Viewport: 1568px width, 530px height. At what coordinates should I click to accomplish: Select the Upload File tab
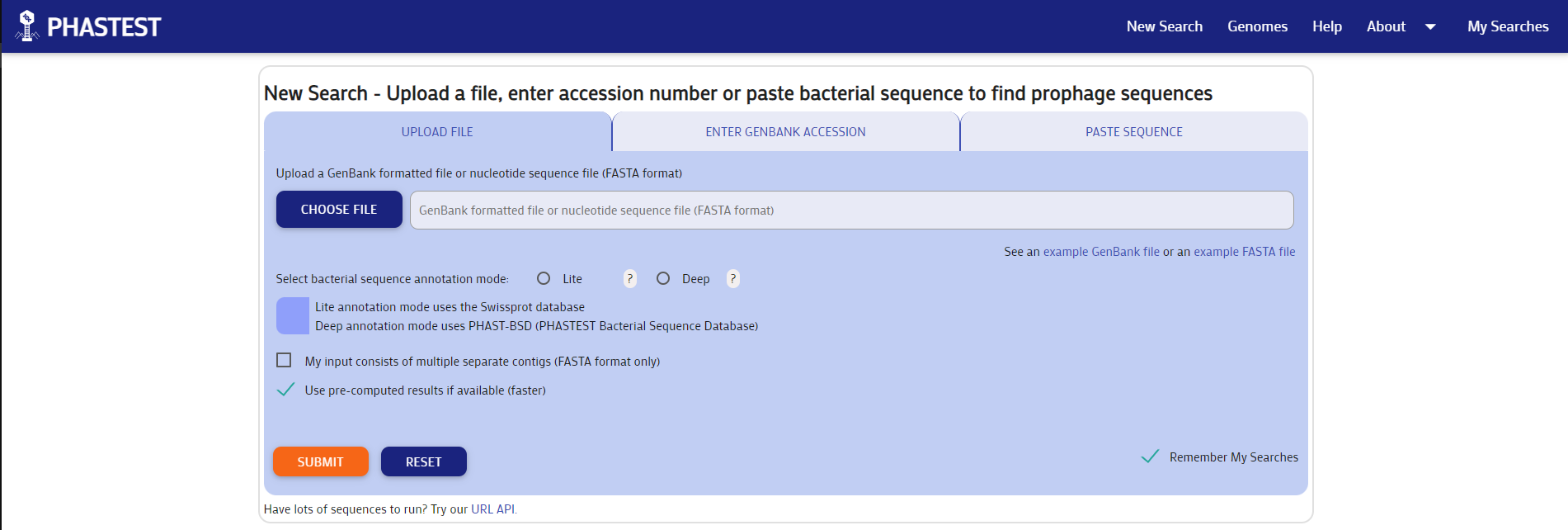[437, 132]
